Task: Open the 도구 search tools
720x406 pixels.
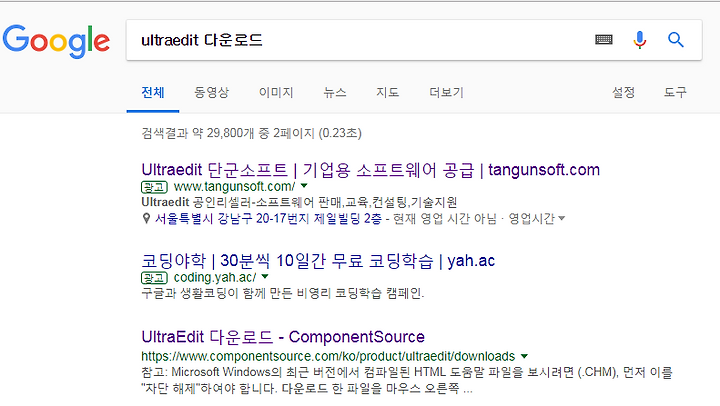Action: pyautogui.click(x=675, y=93)
